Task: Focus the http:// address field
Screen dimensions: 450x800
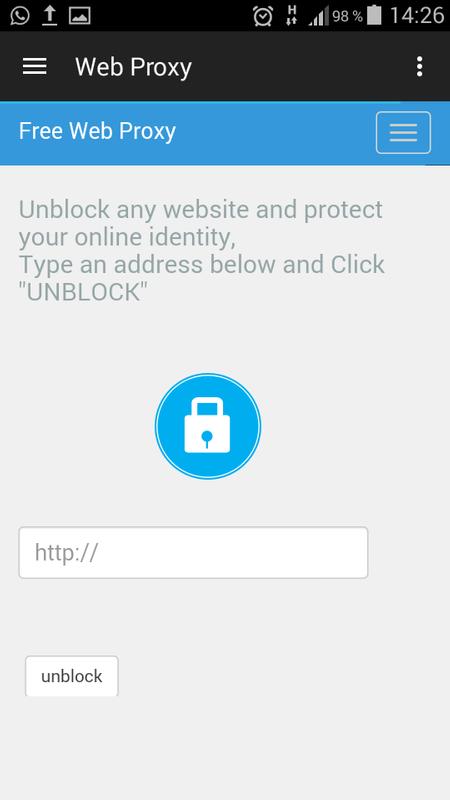Action: click(193, 553)
